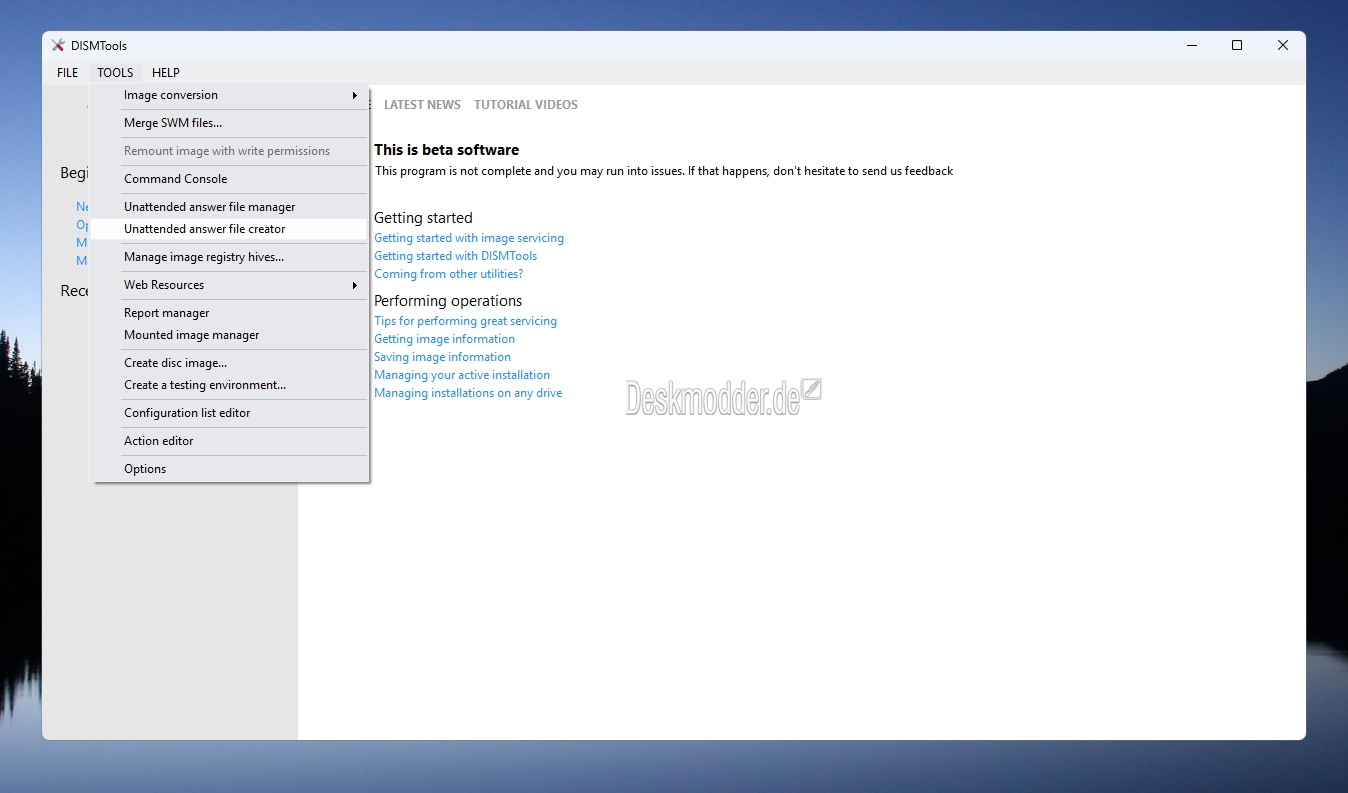
Task: Open Mounted image manager
Action: coord(230,335)
